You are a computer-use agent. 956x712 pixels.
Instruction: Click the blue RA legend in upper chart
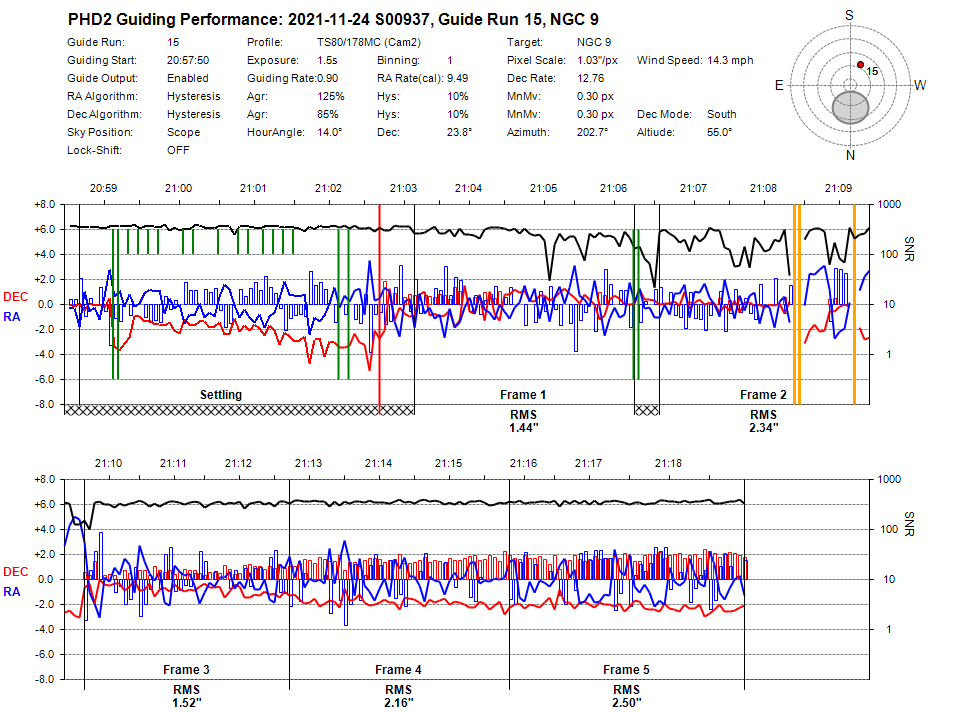tap(12, 317)
